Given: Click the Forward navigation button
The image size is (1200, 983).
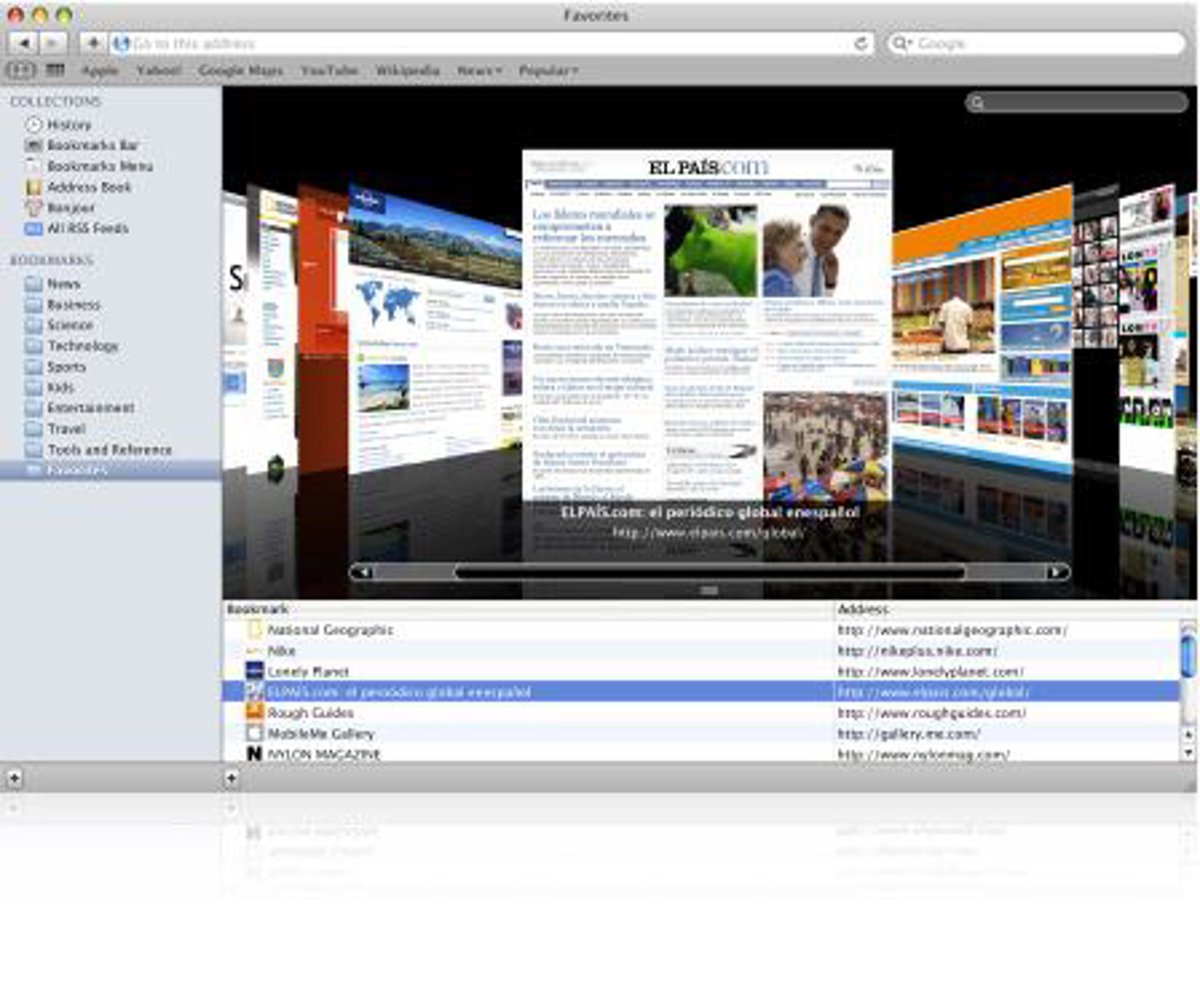Looking at the screenshot, I should point(53,43).
